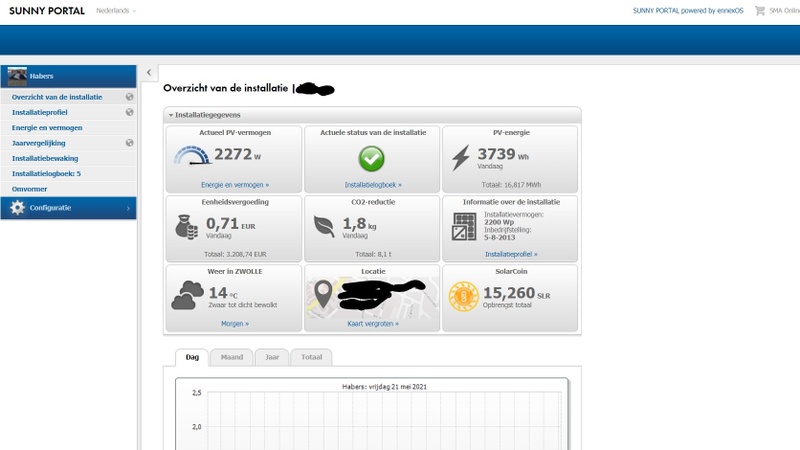Click the 1,8 kg CO2 value

tap(359, 223)
